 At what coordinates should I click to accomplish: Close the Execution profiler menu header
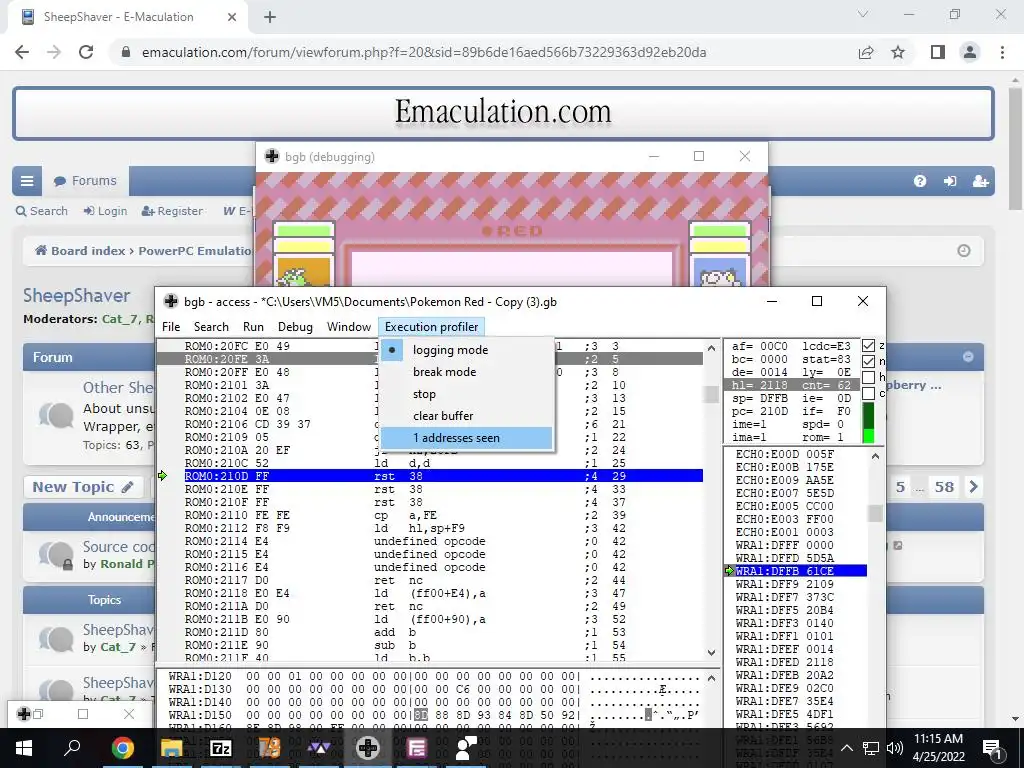(431, 327)
